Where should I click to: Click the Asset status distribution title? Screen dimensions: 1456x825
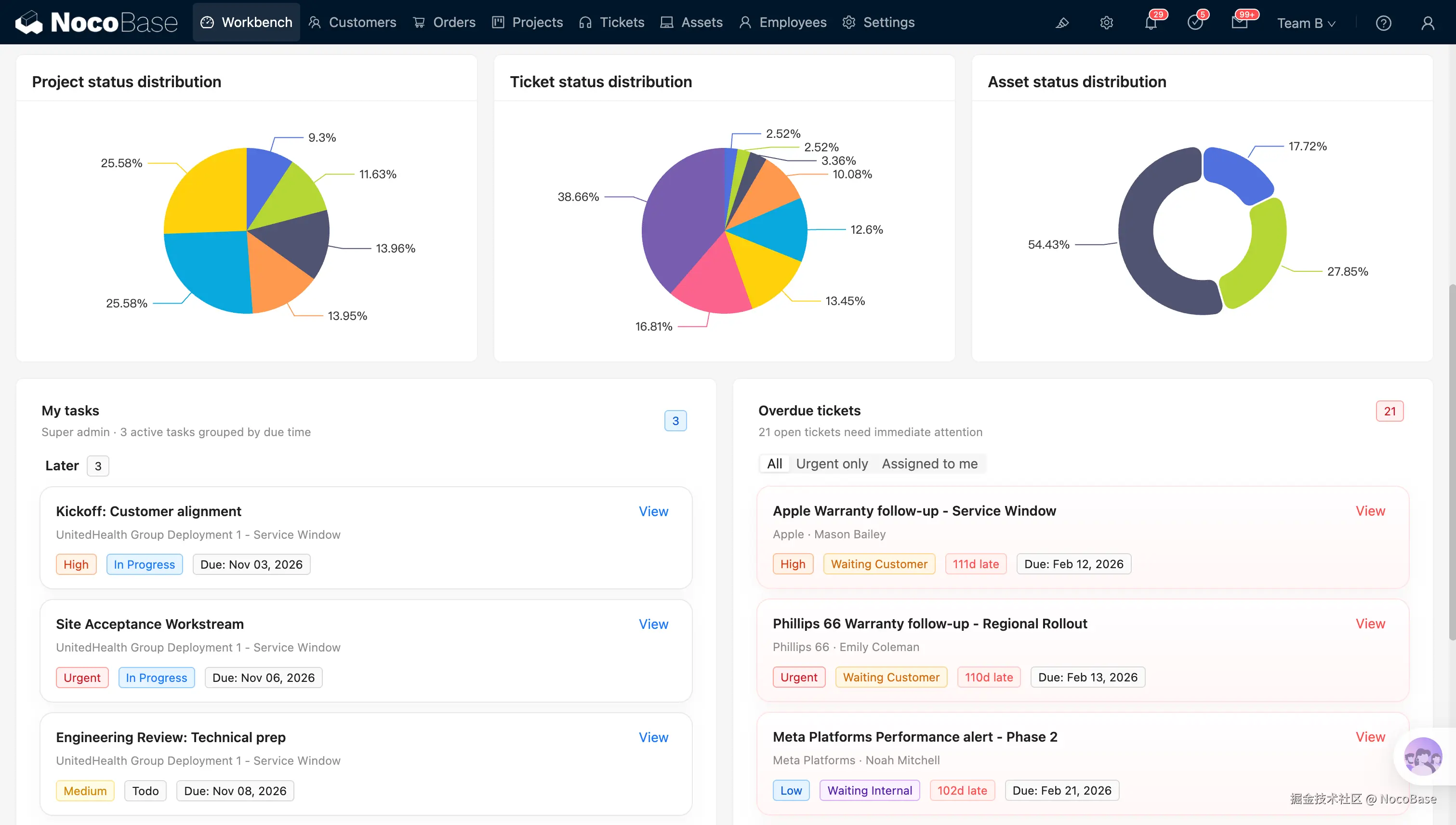pos(1077,81)
